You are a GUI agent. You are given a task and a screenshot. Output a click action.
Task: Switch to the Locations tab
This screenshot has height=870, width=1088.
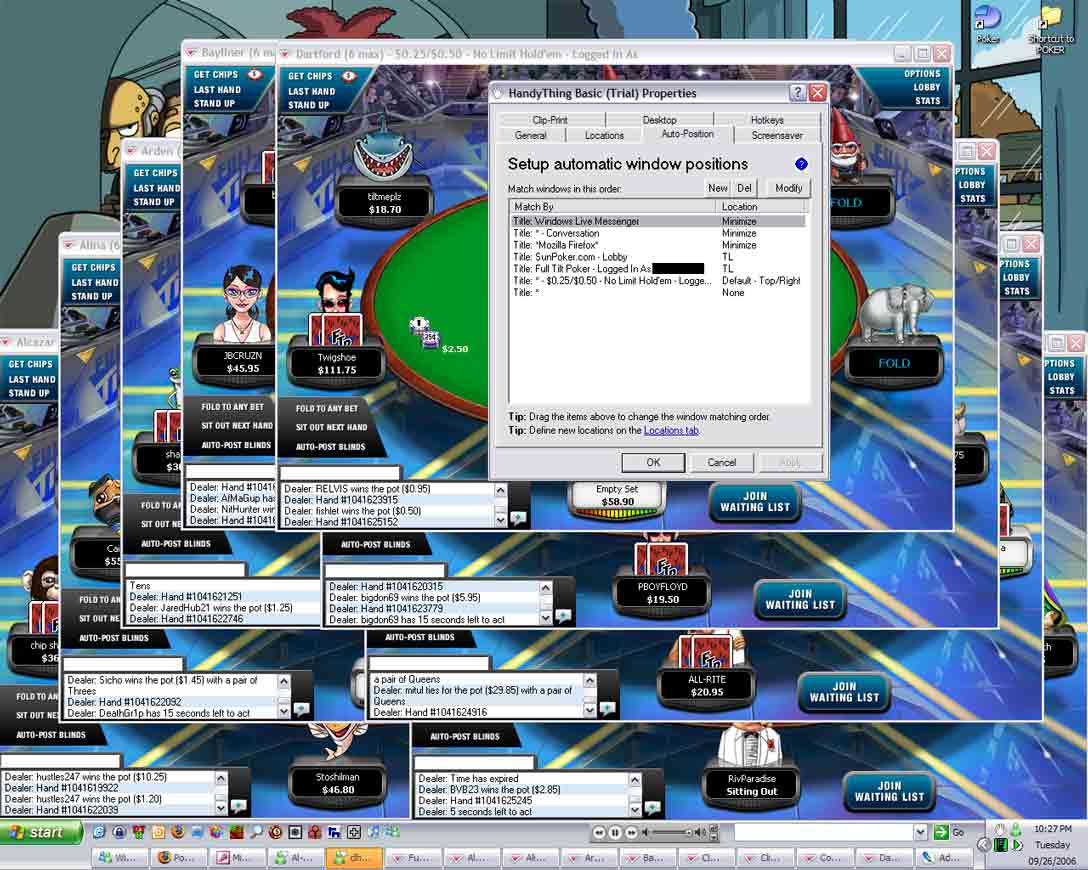click(x=604, y=135)
